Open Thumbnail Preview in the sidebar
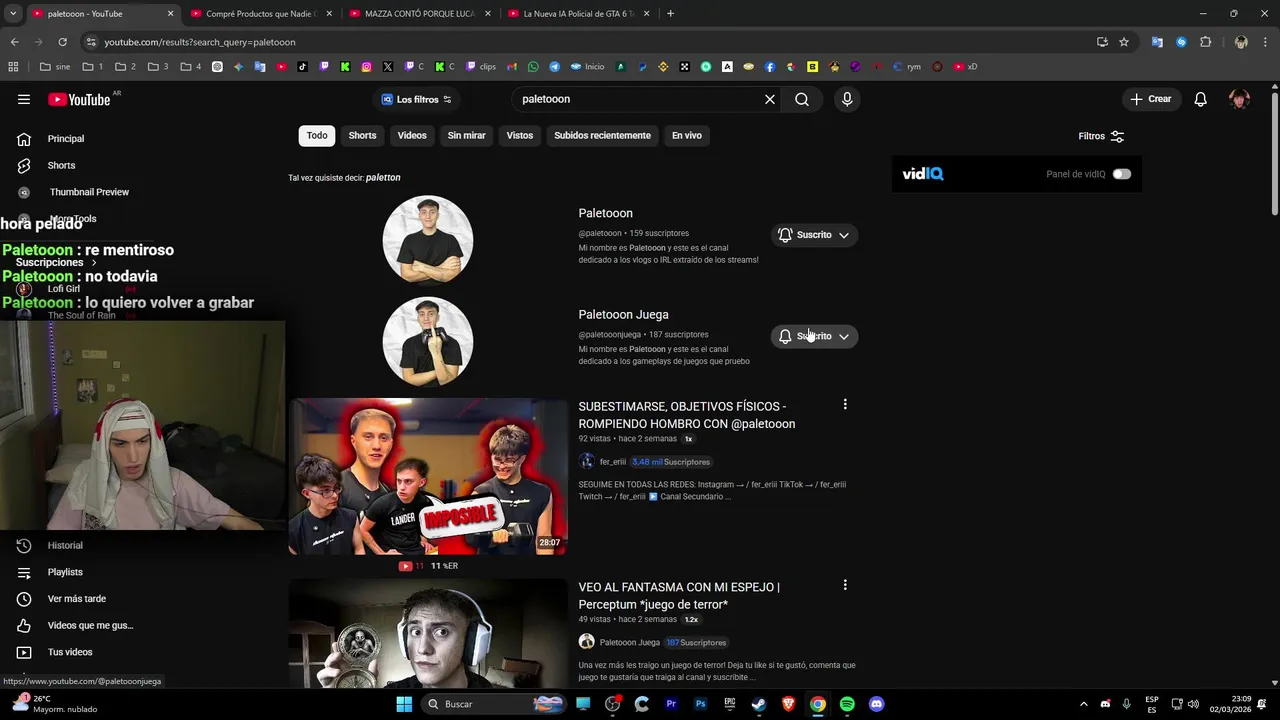1280x720 pixels. click(89, 192)
